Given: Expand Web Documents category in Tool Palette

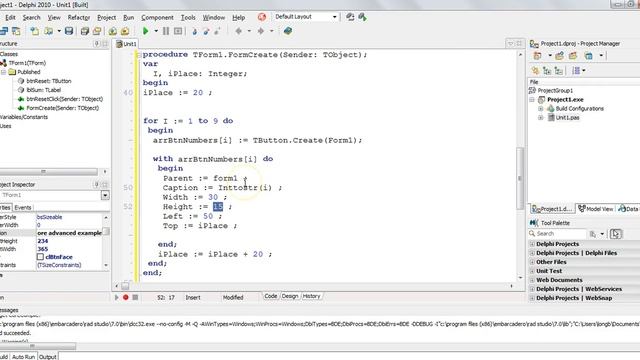Looking at the screenshot, I should coord(532,280).
